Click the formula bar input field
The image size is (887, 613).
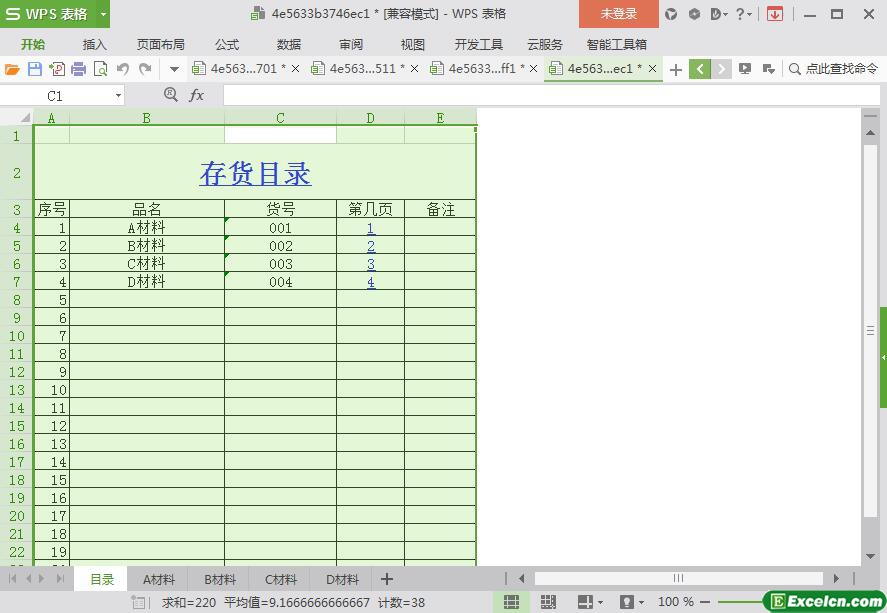pos(540,95)
